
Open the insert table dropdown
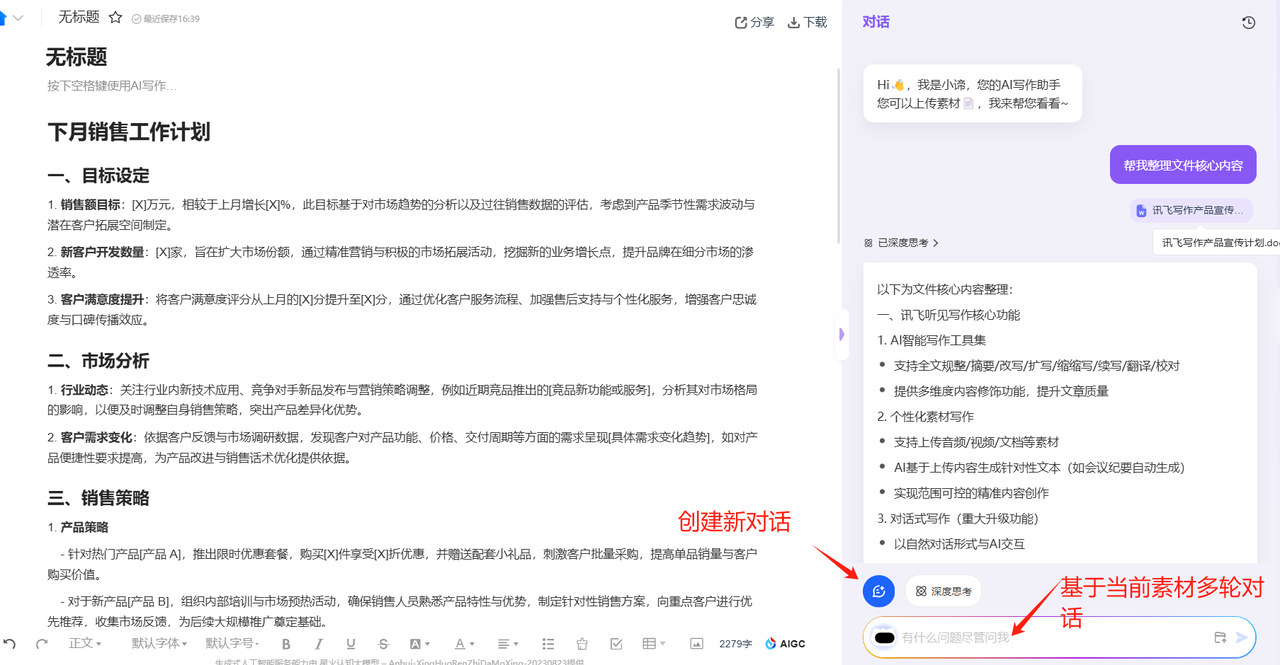tap(654, 644)
